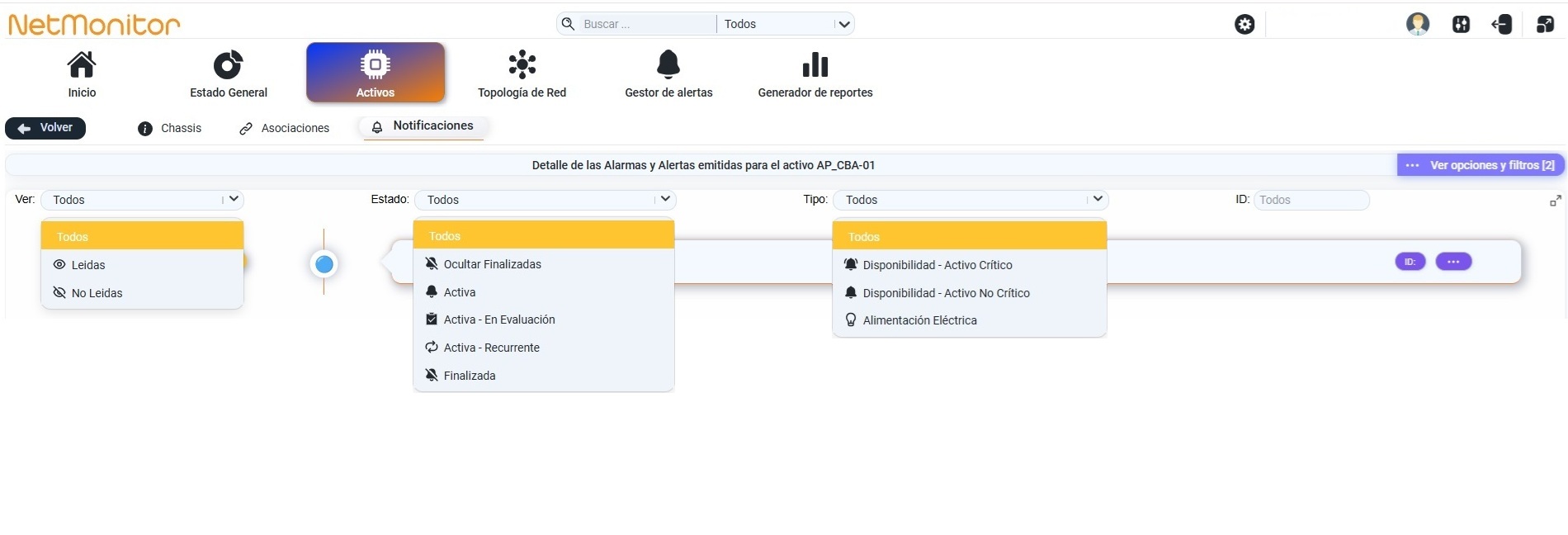Select Todos in Tipo list

[x=970, y=236]
